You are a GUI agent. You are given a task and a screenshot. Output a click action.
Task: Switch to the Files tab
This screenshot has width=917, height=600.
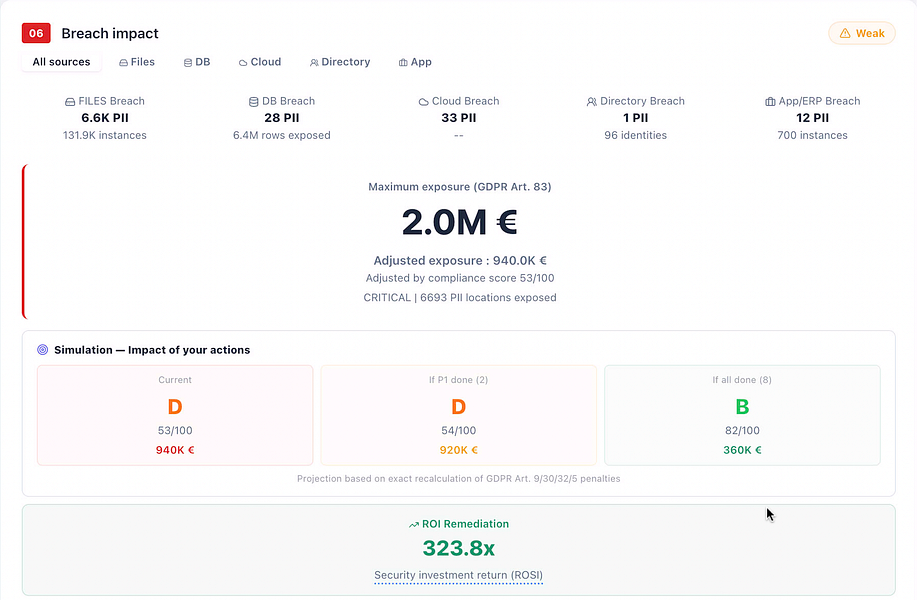137,62
